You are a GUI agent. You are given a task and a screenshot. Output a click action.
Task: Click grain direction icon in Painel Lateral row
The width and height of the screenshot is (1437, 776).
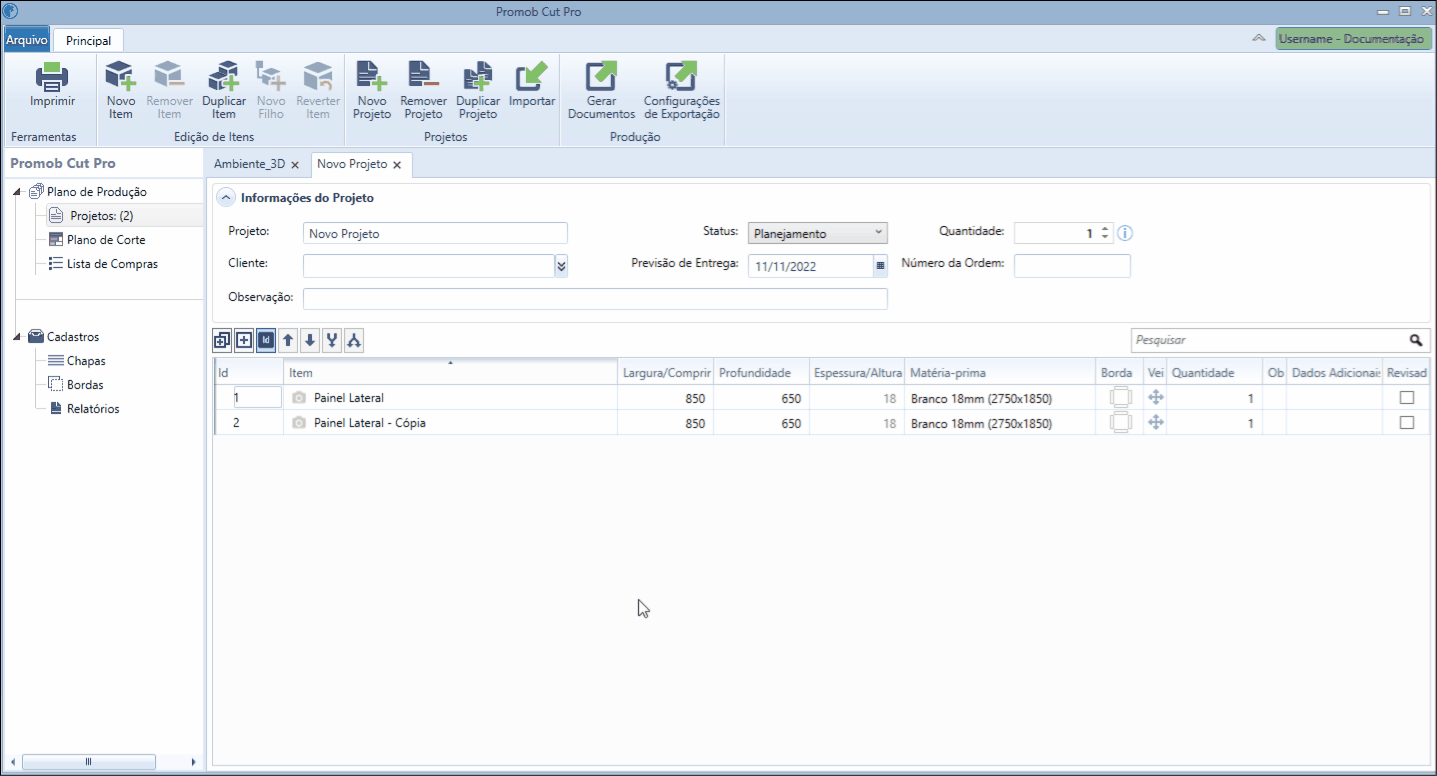(1156, 397)
